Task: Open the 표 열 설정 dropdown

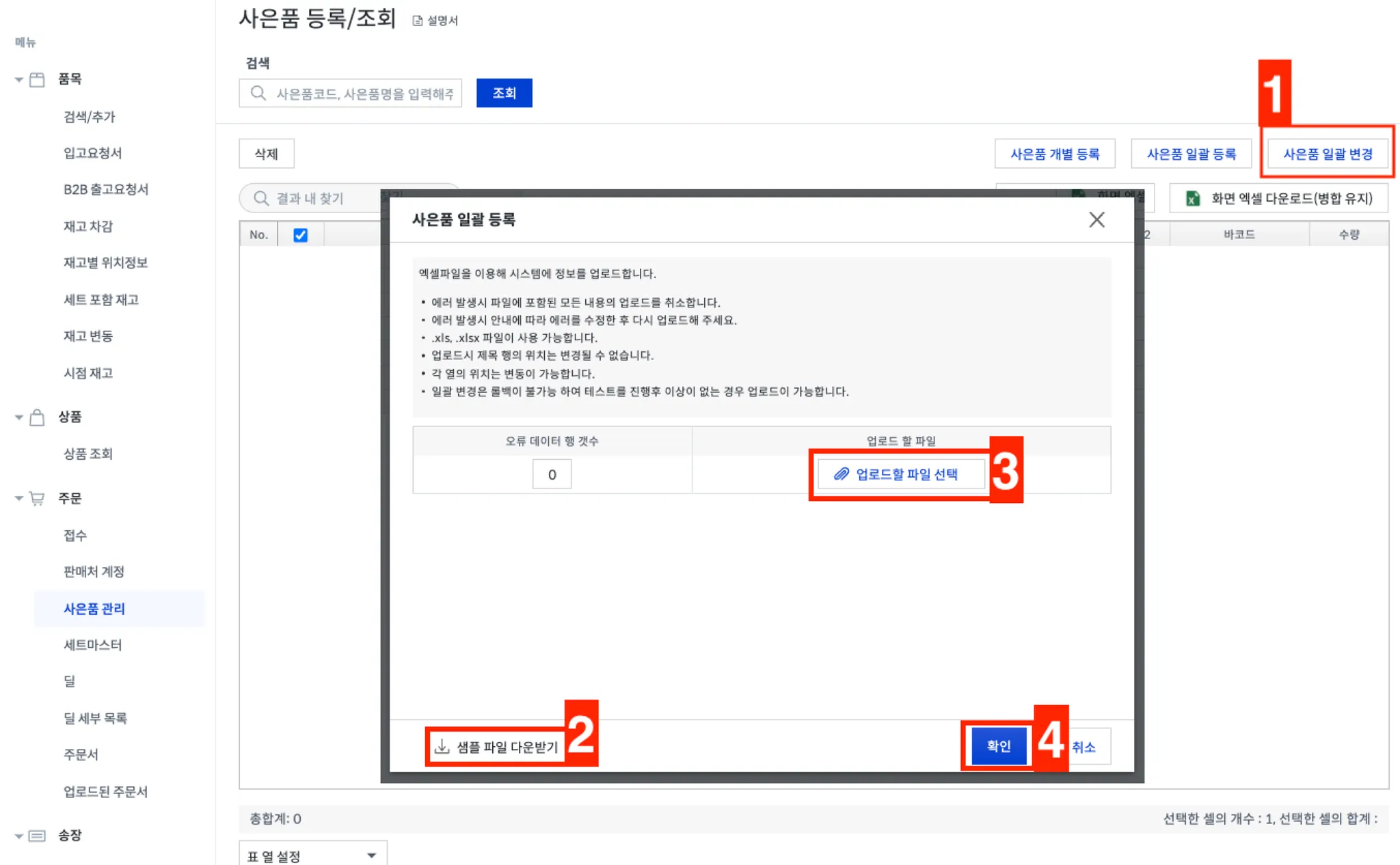Action: tap(312, 855)
